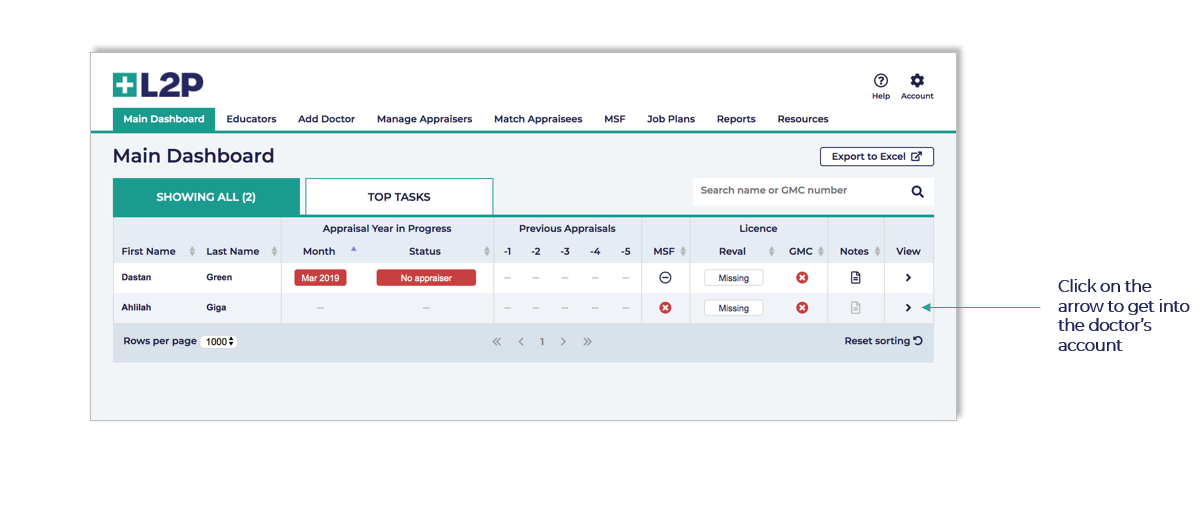View Dastan Green's account arrow
This screenshot has width=1204, height=517.
[908, 278]
